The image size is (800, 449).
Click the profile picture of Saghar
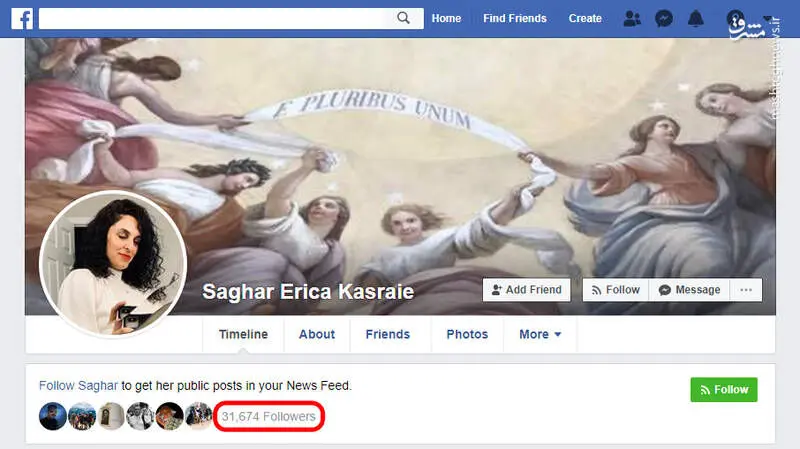(113, 264)
